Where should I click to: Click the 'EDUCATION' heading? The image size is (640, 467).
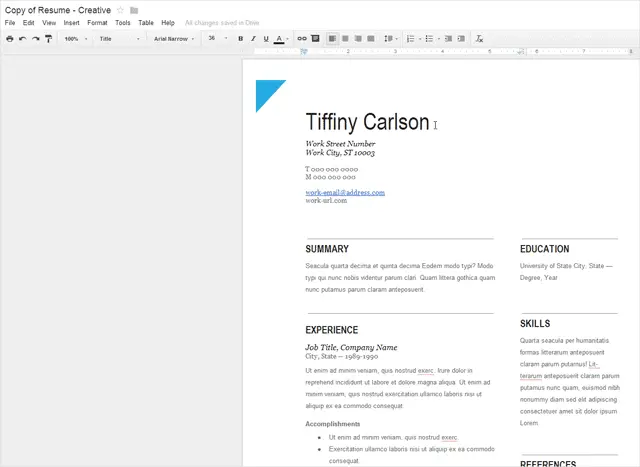[x=544, y=249]
